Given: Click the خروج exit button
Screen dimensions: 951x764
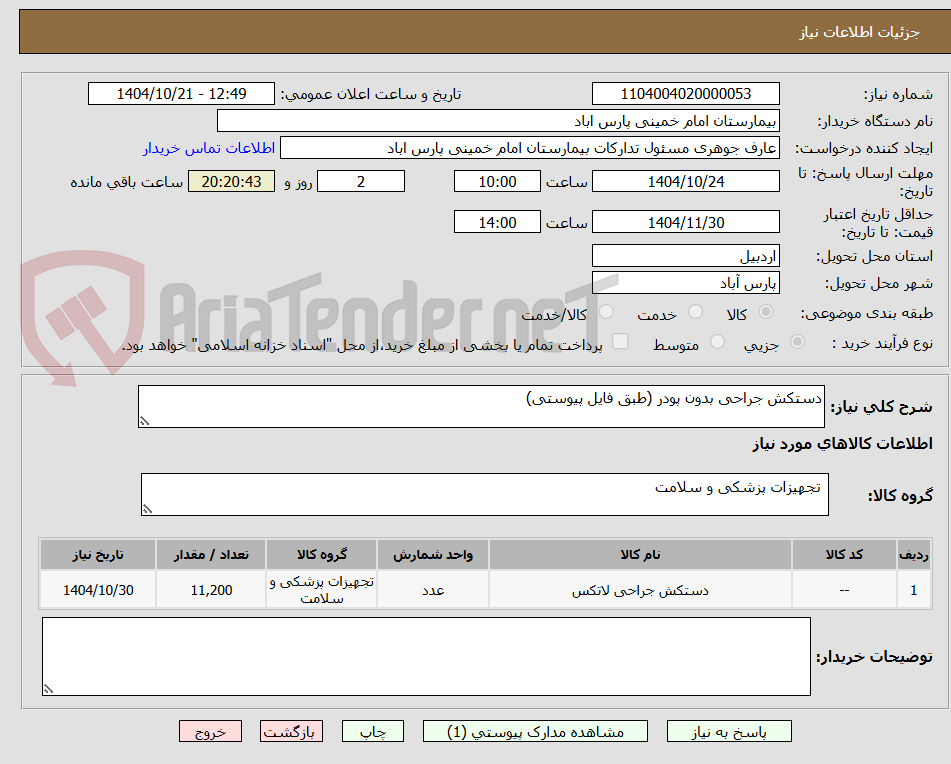Looking at the screenshot, I should 210,731.
